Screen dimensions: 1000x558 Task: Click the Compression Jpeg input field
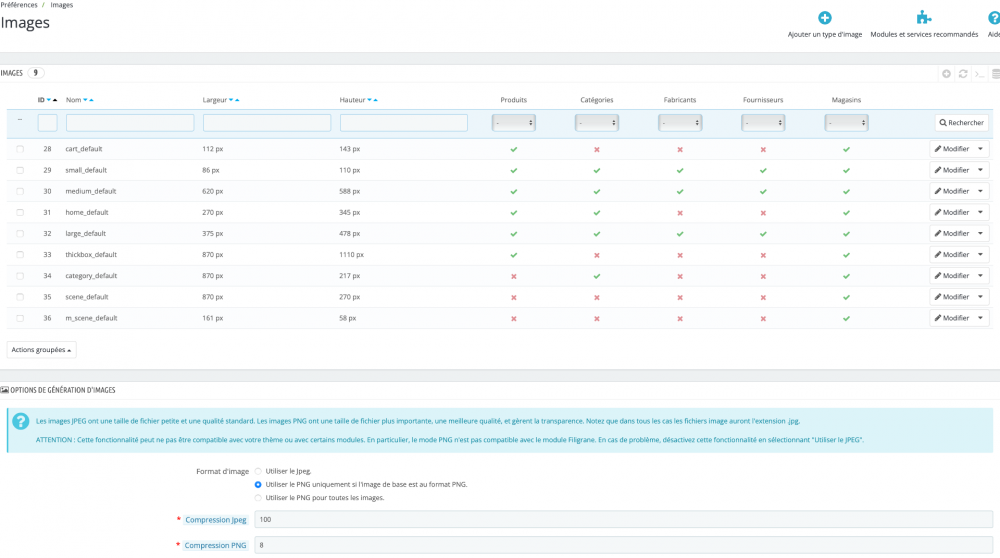click(x=620, y=519)
